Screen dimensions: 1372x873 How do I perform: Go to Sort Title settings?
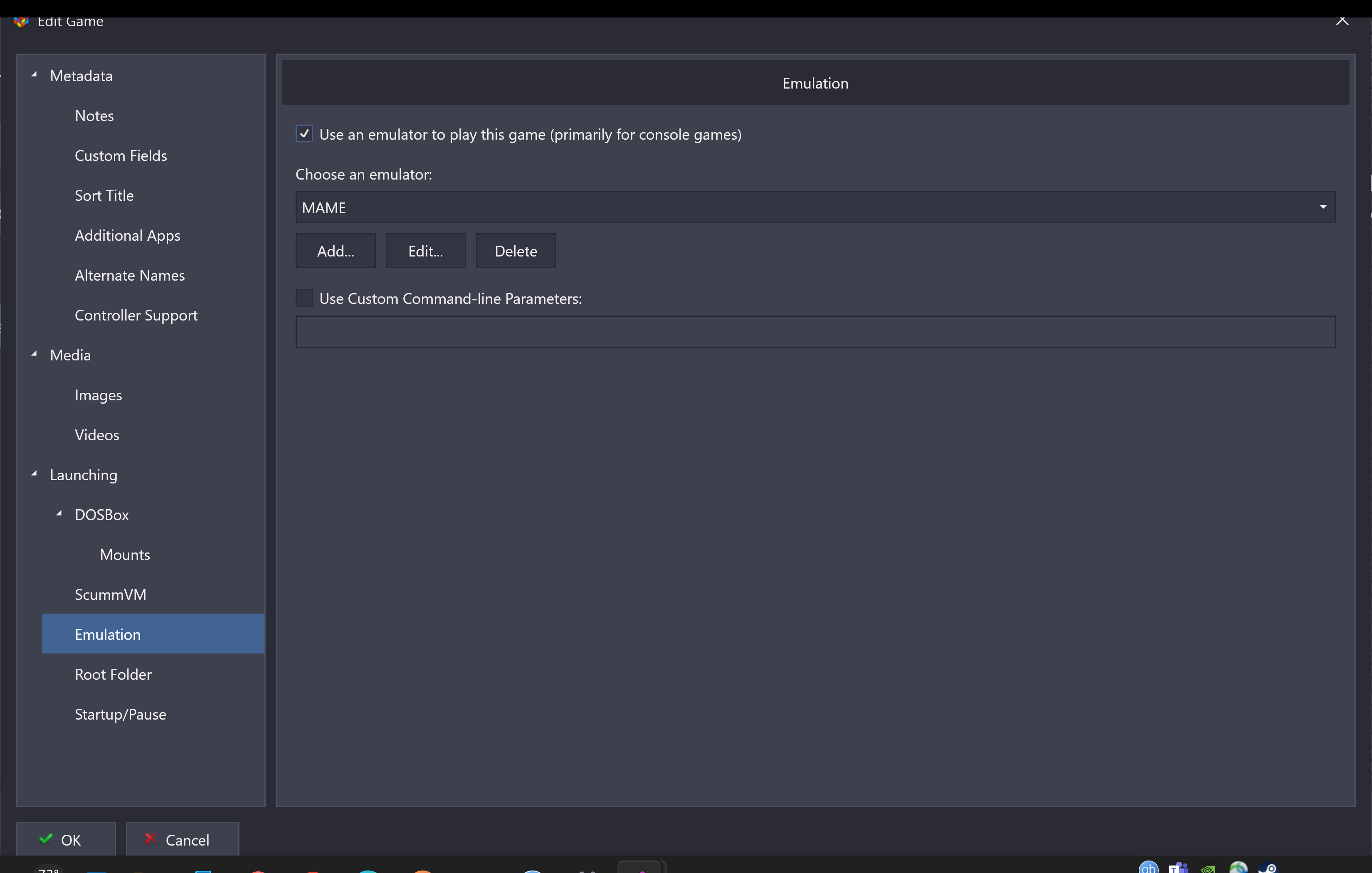(x=104, y=195)
